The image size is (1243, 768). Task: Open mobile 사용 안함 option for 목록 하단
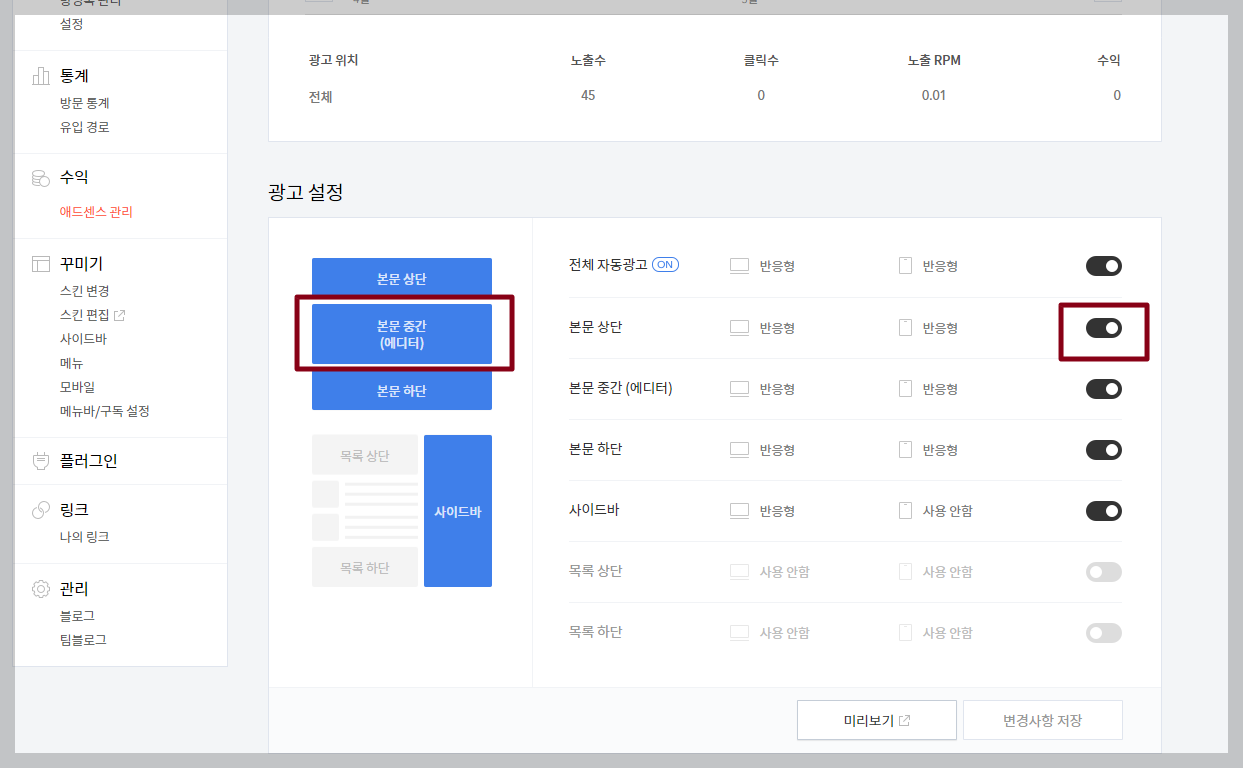pyautogui.click(x=947, y=633)
